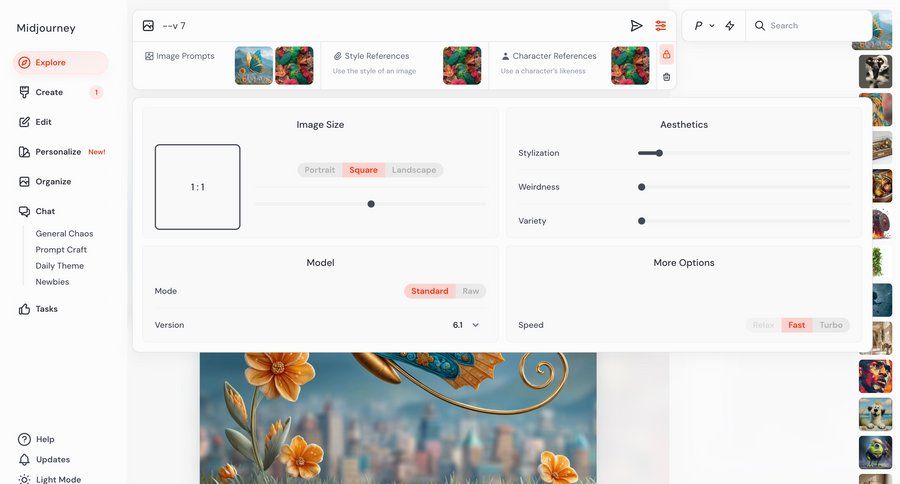900x484 pixels.
Task: Open Newbies chat room
Action: coord(52,282)
